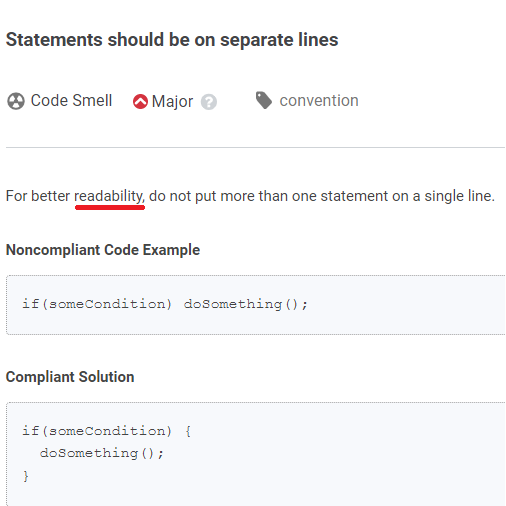Click the horizontal divider under tags
506x506 pixels.
coord(255,147)
